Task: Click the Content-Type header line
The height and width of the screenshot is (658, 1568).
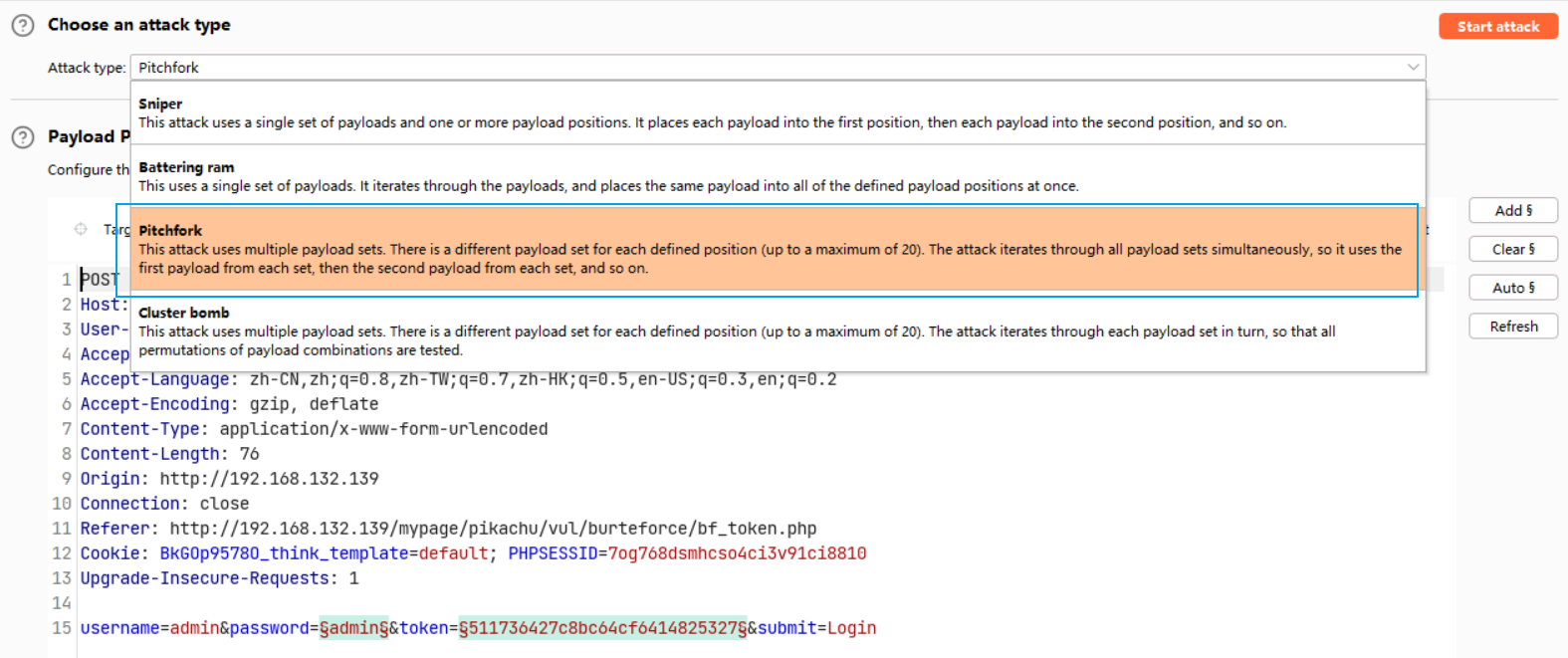Action: (314, 429)
